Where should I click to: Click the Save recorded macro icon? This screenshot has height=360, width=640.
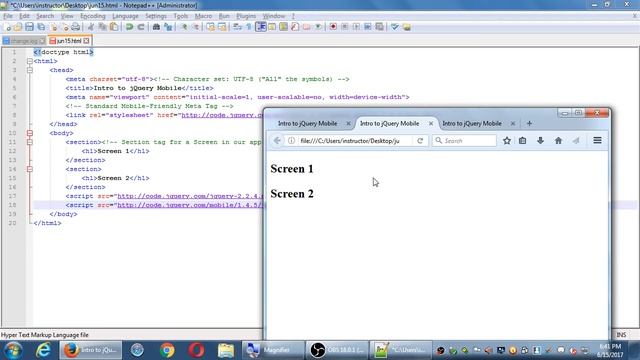380,27
